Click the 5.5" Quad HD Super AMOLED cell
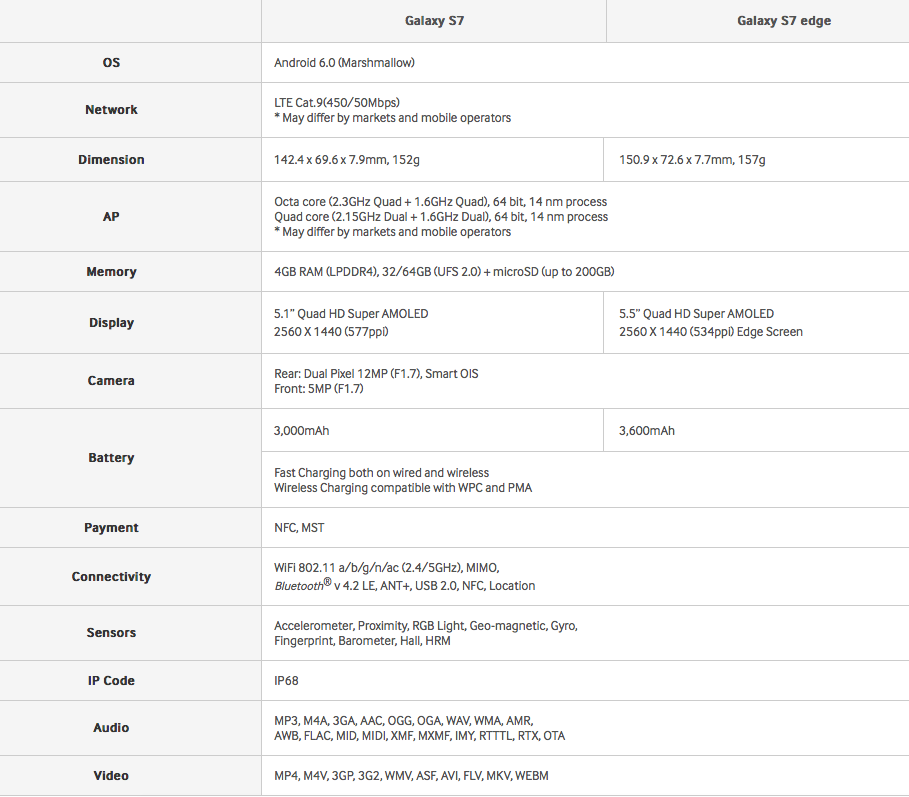The height and width of the screenshot is (797, 909). click(x=696, y=314)
